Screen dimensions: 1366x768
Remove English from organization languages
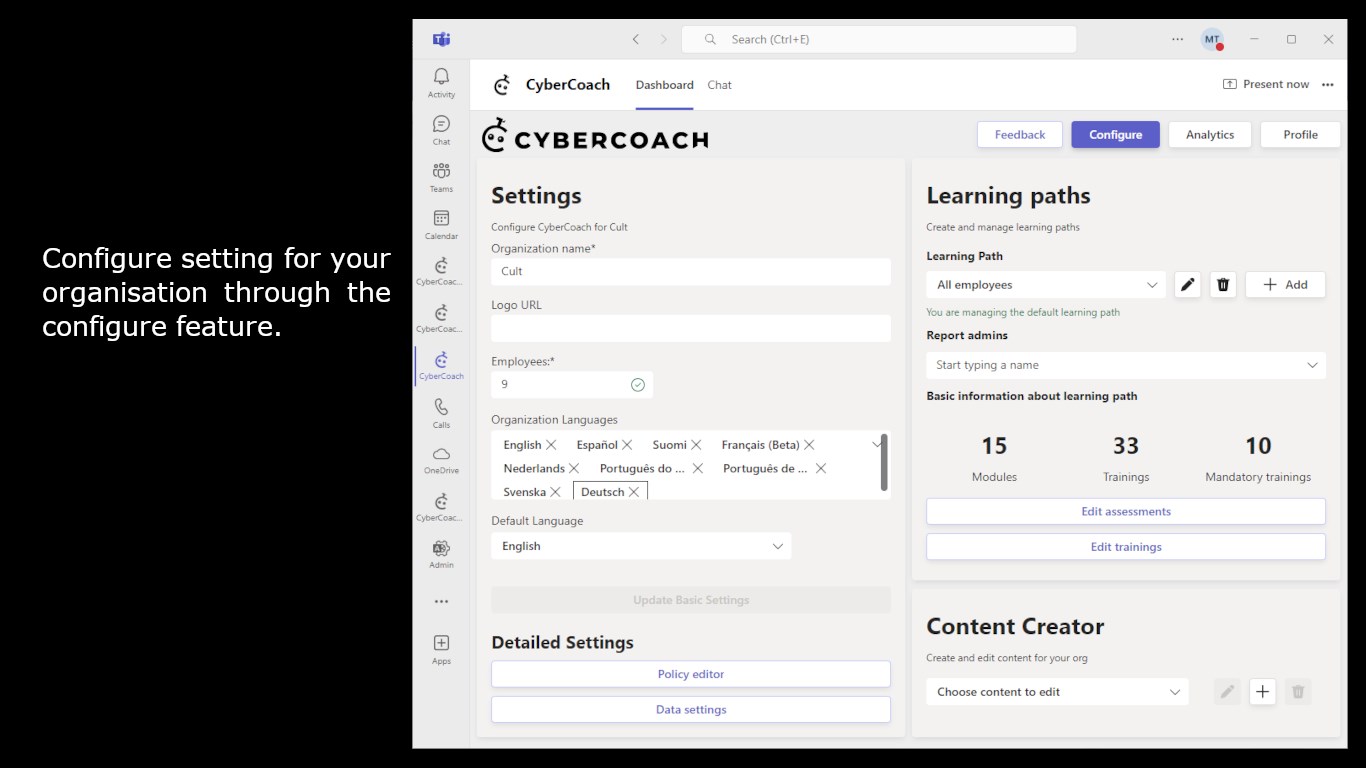click(551, 445)
